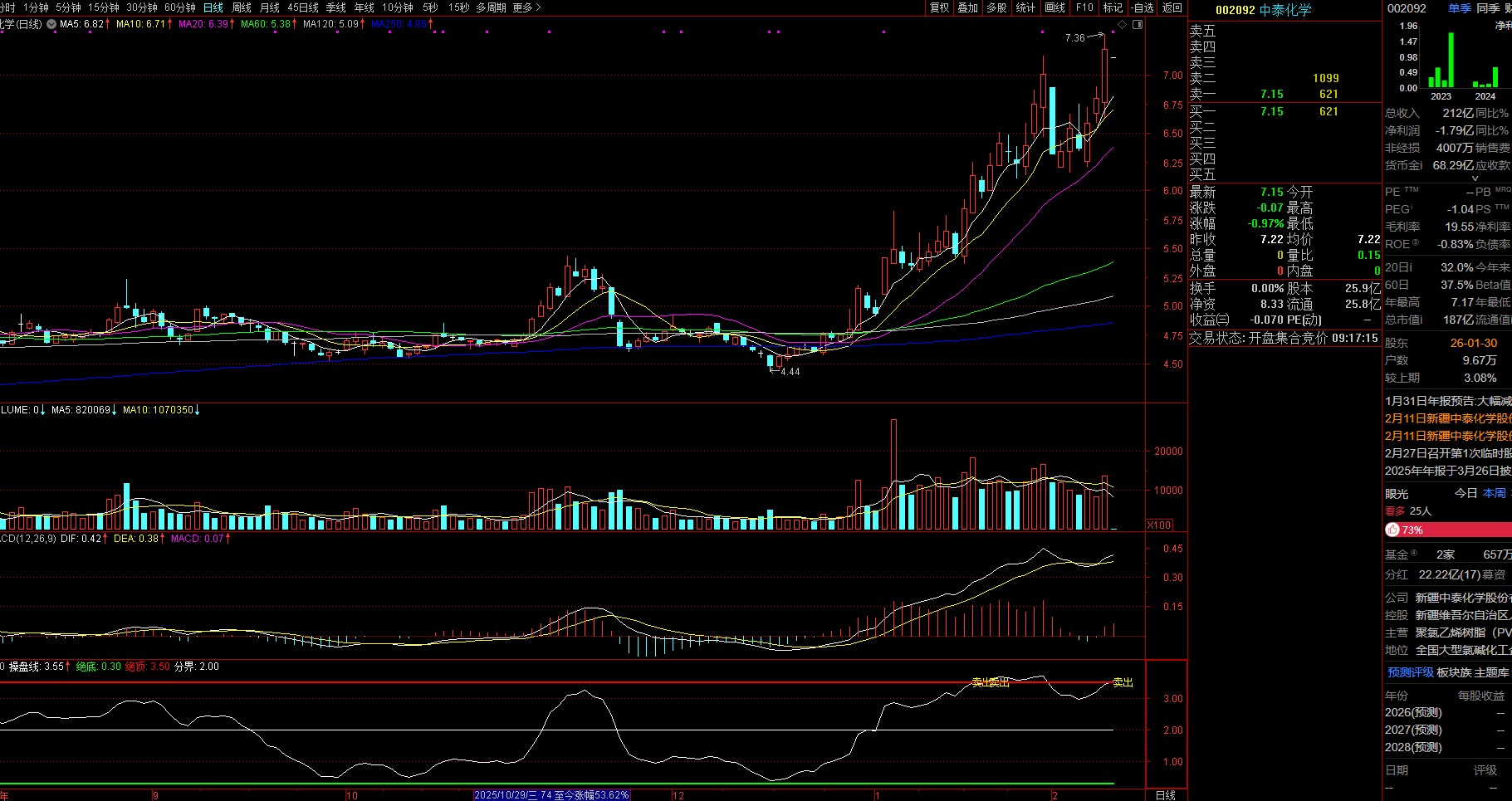Click the stock name 002092 中泰化学
Screen dimensions: 1512x801
[x=1264, y=10]
